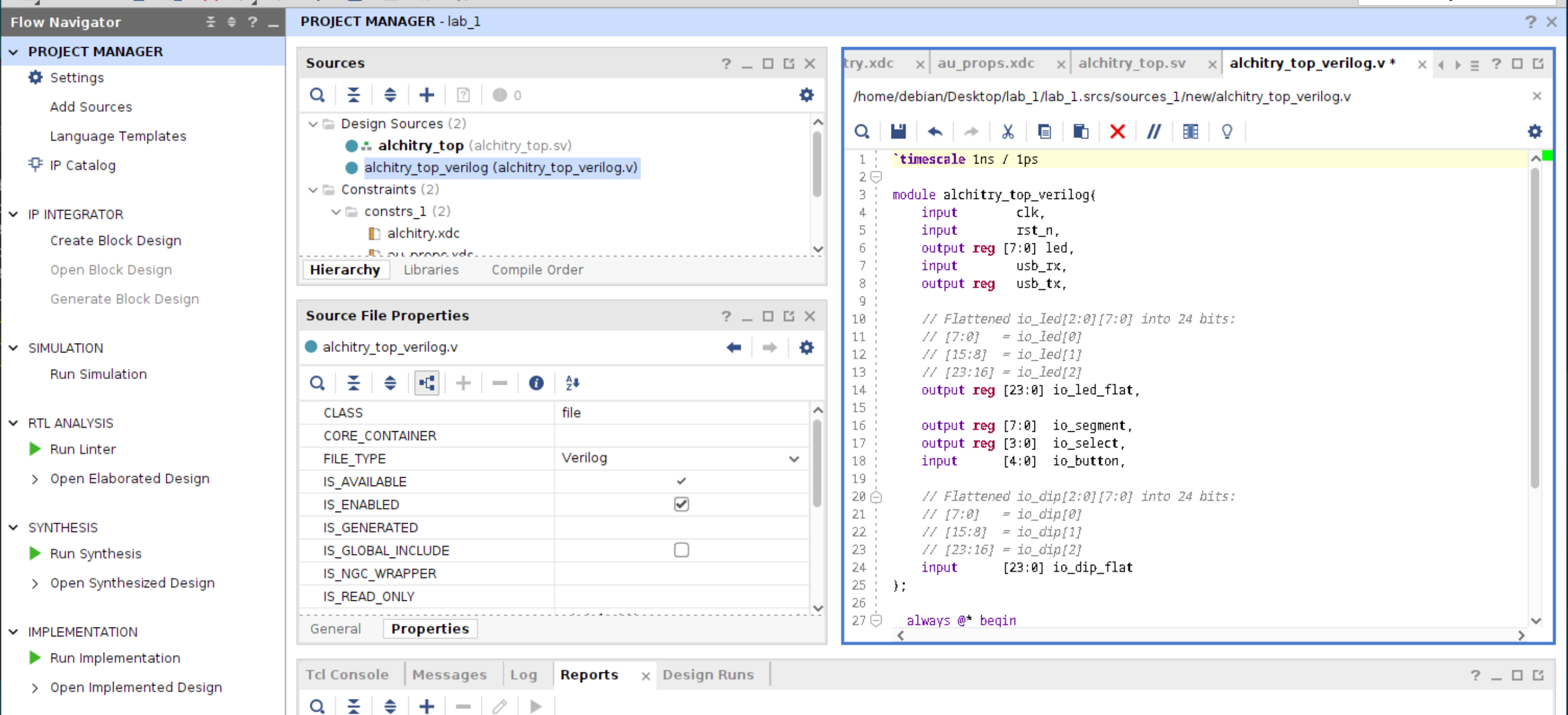This screenshot has height=715, width=1568.
Task: Save the file with editor disk icon
Action: (898, 131)
